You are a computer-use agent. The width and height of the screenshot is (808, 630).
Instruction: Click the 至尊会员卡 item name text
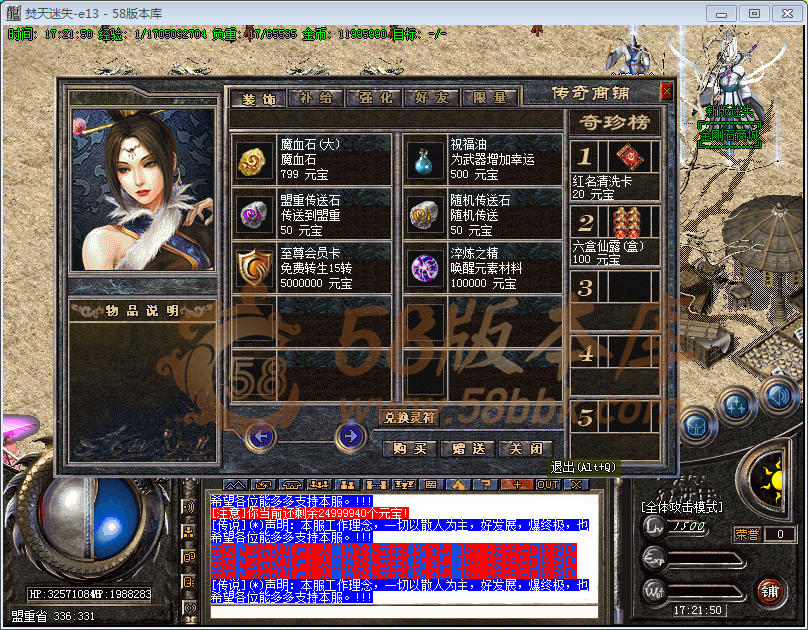click(x=310, y=253)
